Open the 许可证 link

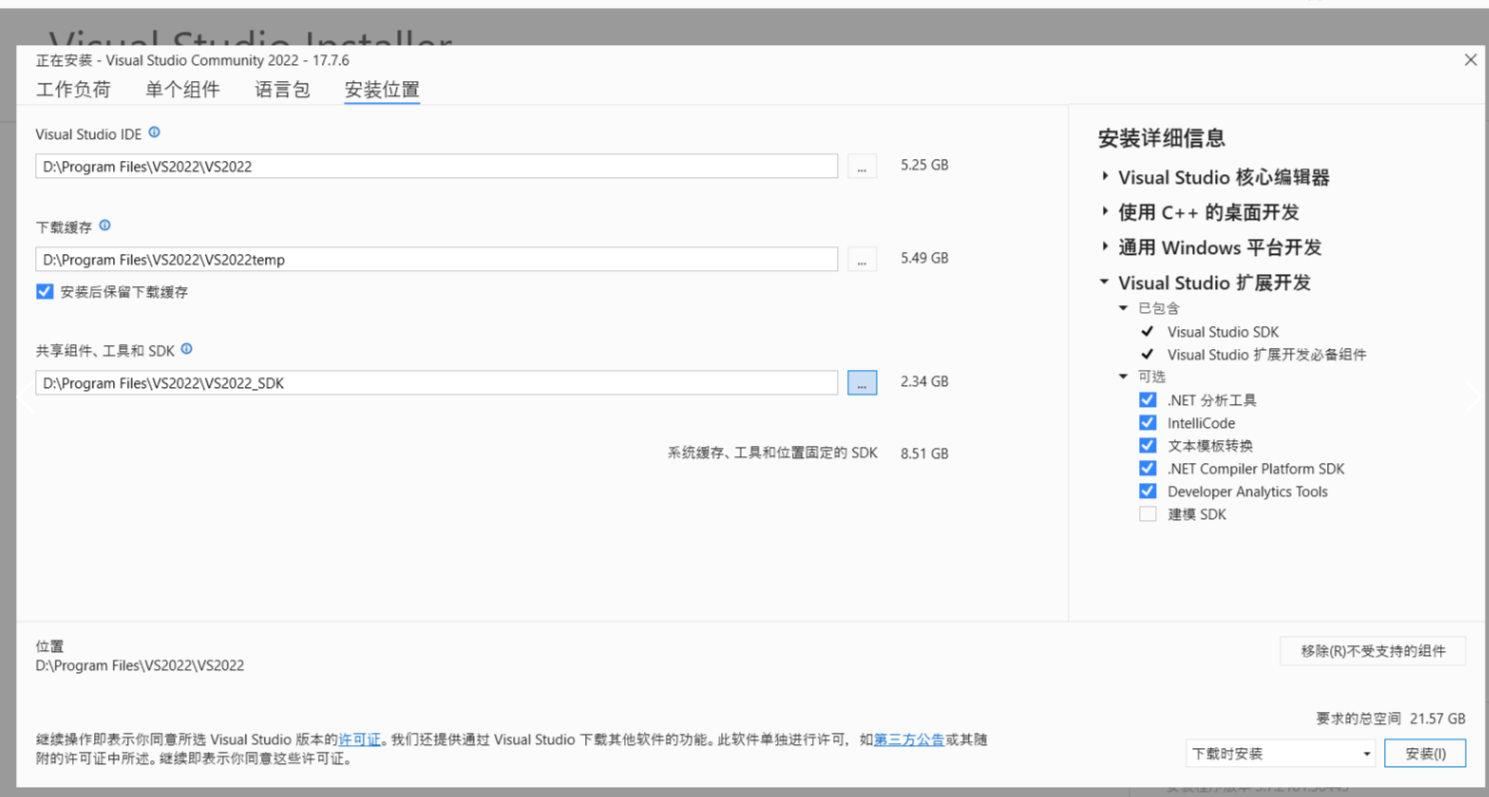coord(360,740)
